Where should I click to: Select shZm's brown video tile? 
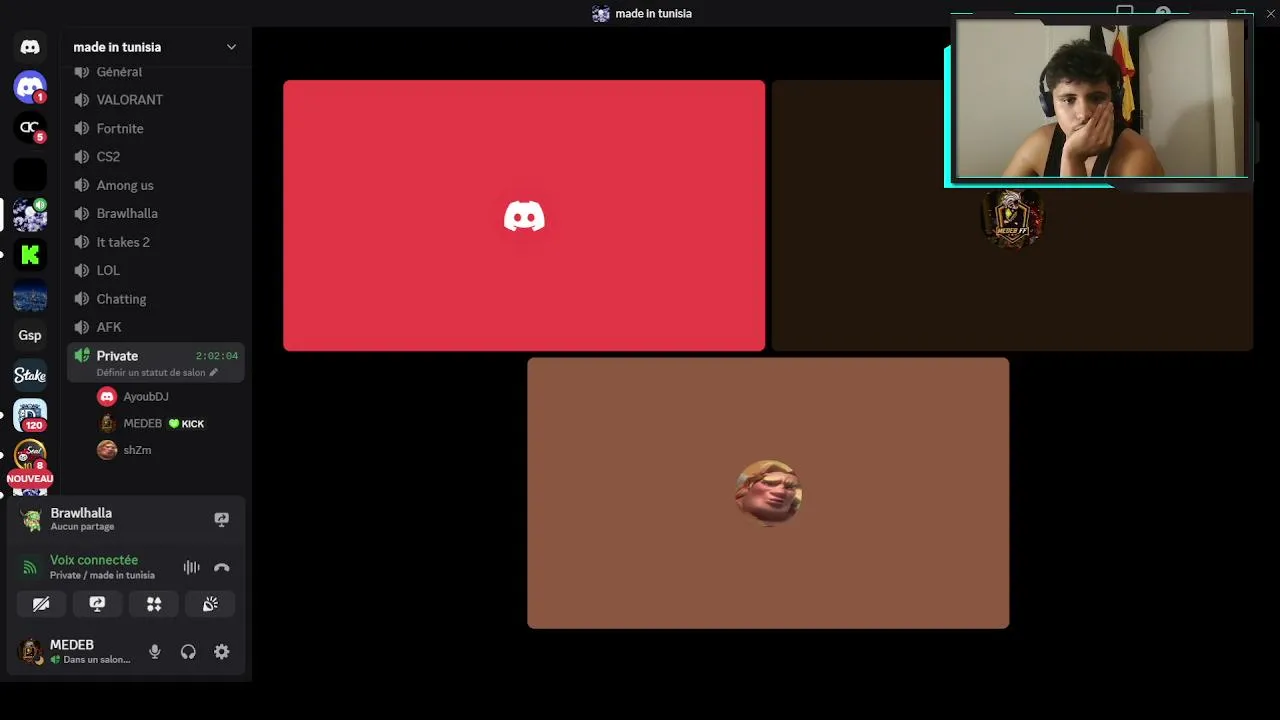(768, 493)
